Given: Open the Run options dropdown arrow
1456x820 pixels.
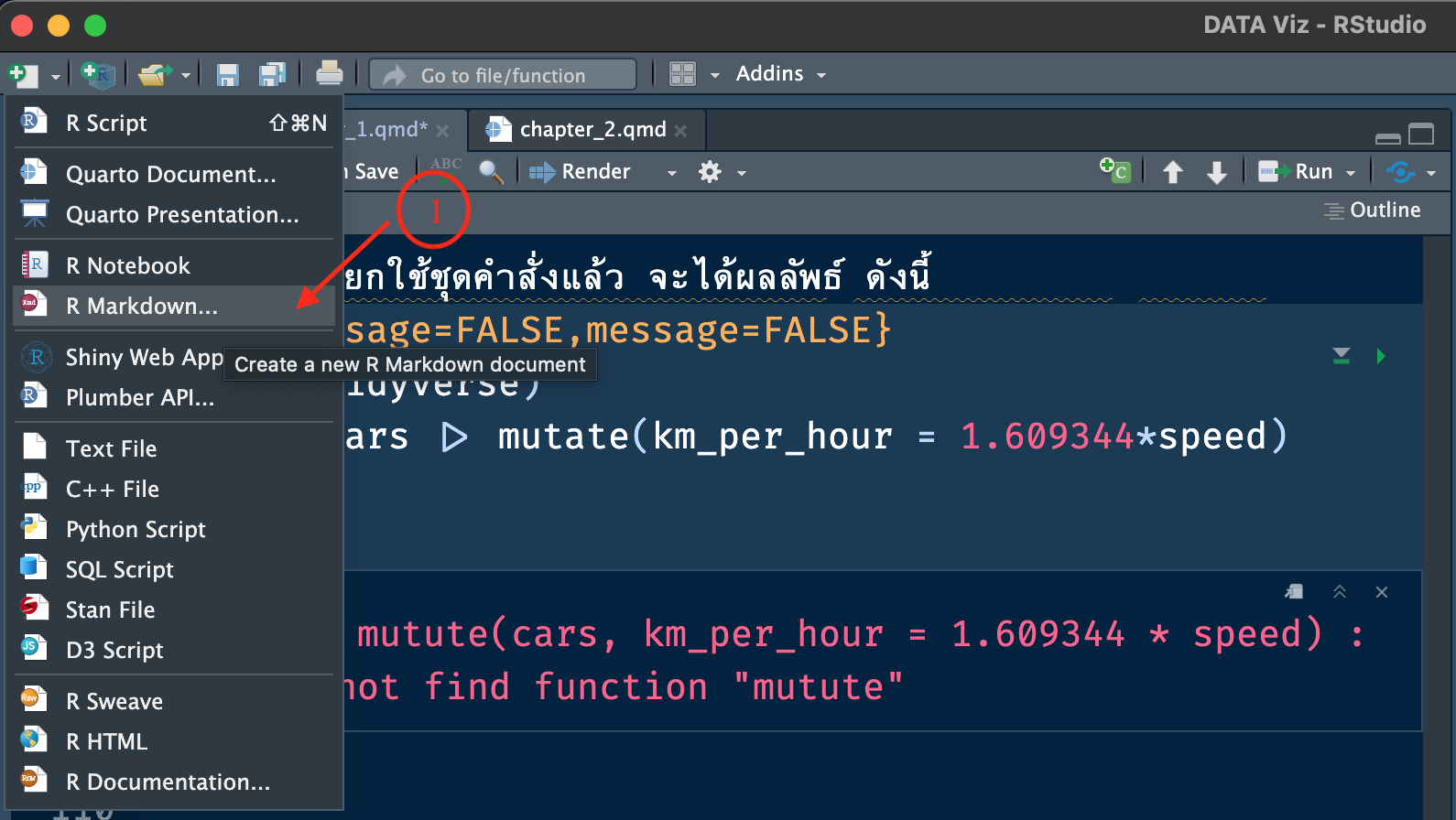Looking at the screenshot, I should pos(1351,173).
